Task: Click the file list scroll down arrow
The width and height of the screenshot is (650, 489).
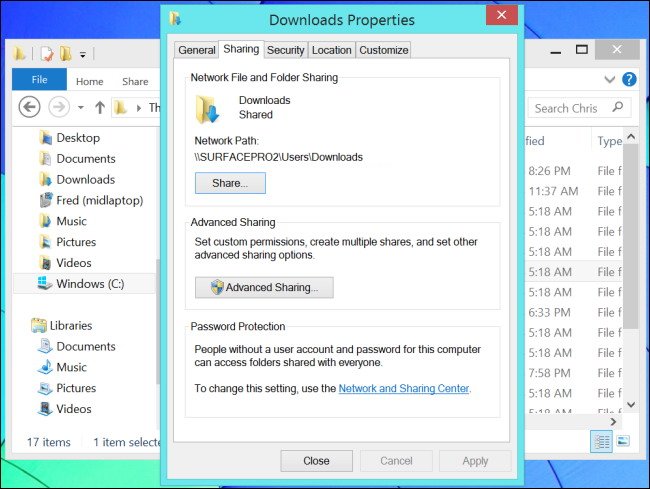Action: [x=630, y=405]
